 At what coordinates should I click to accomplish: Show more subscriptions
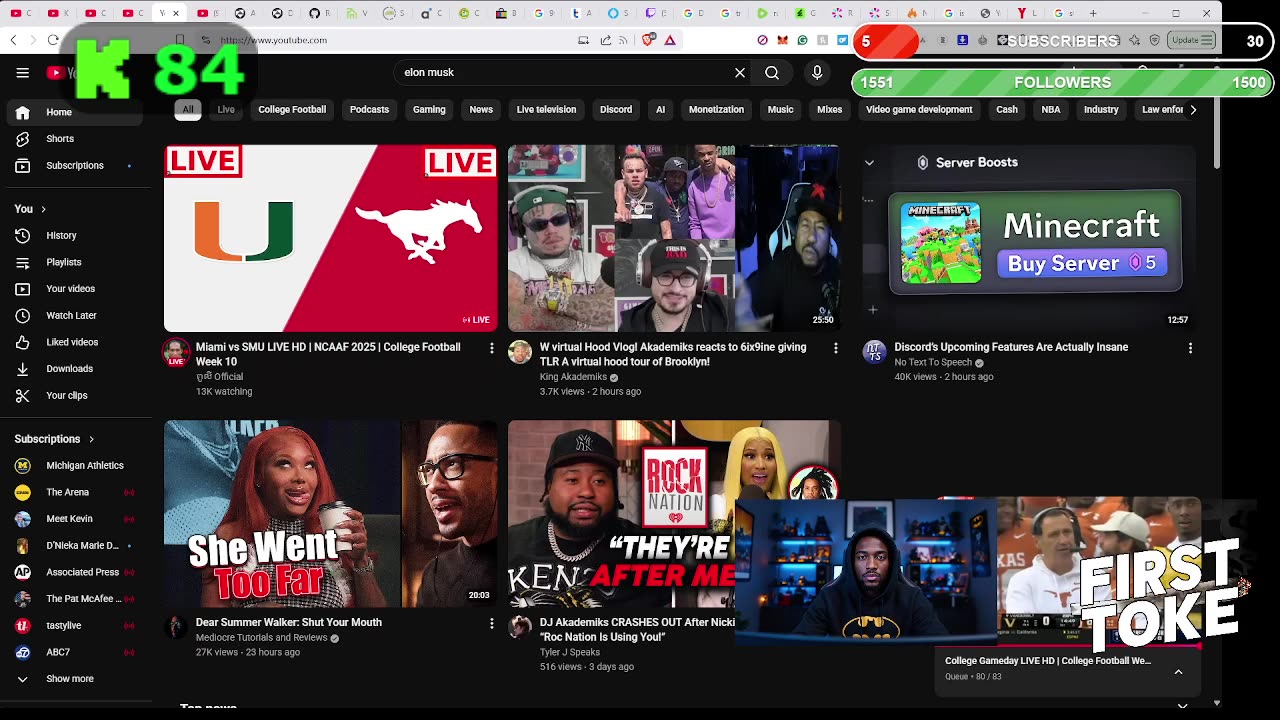coord(76,679)
